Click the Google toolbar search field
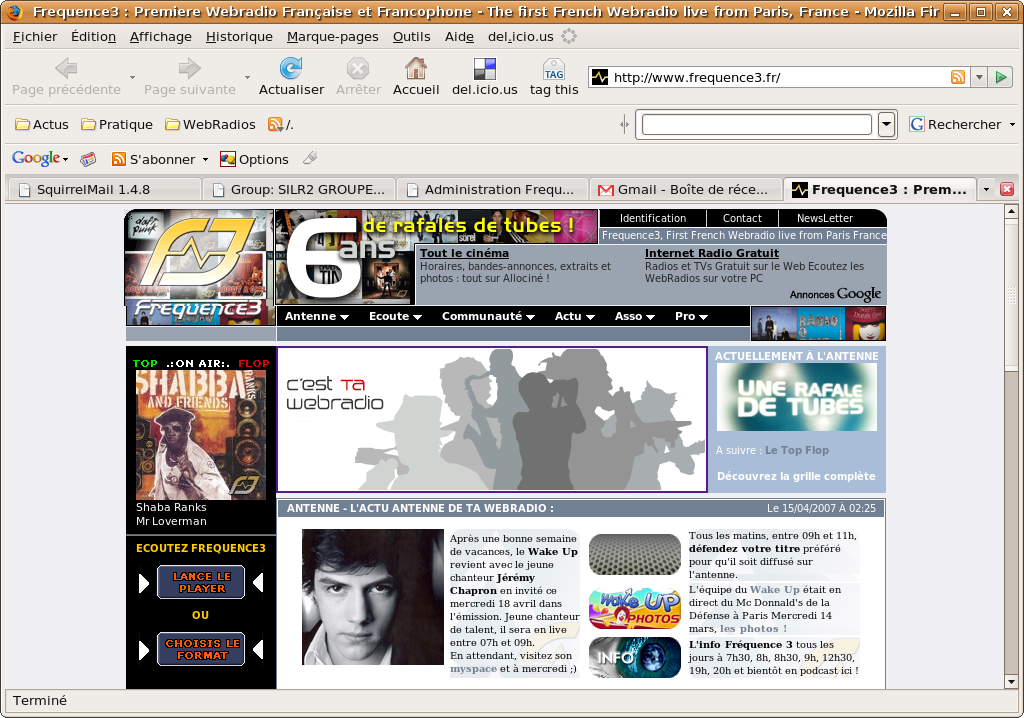Screen dimensions: 1024x718 (756, 125)
